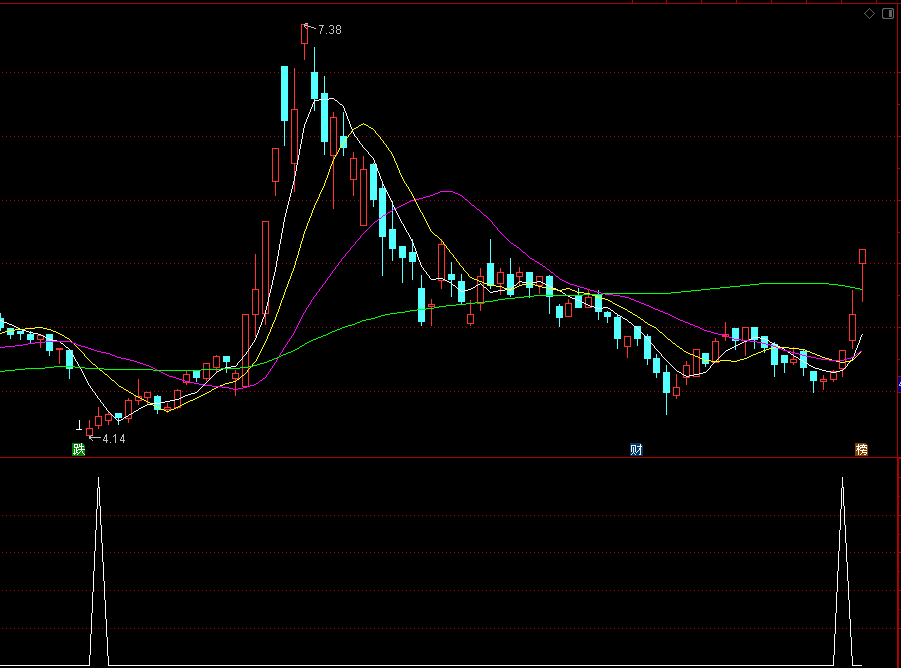Click the green 跌 event marker

(x=79, y=450)
